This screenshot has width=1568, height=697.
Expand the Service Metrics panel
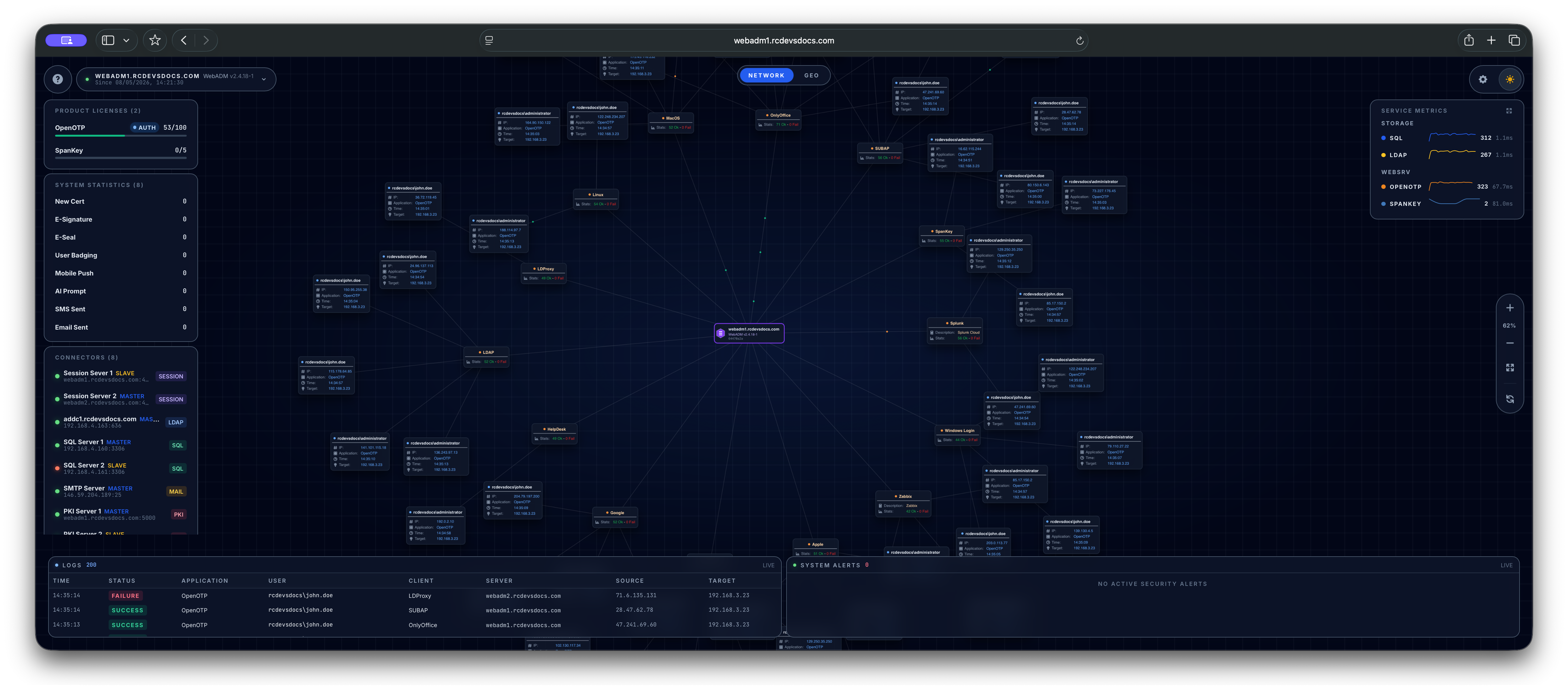pyautogui.click(x=1509, y=111)
